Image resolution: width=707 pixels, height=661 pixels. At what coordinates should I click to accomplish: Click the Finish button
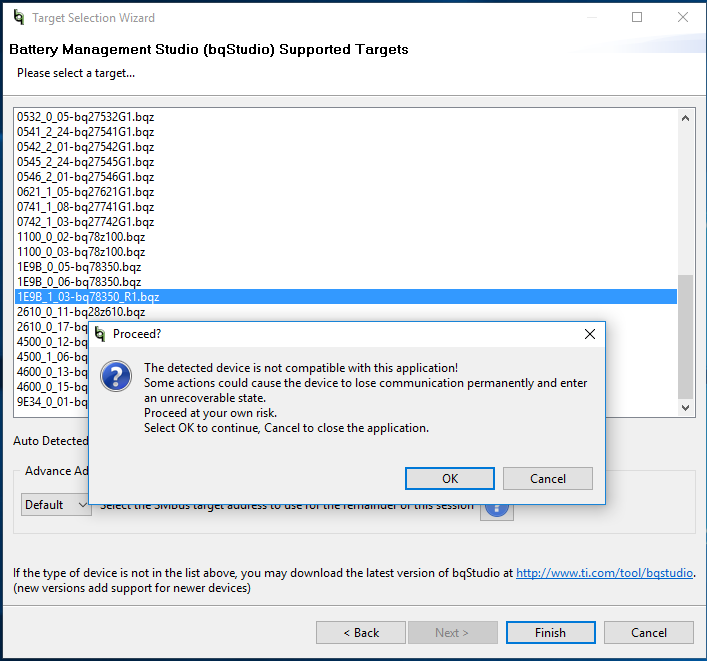coord(551,633)
